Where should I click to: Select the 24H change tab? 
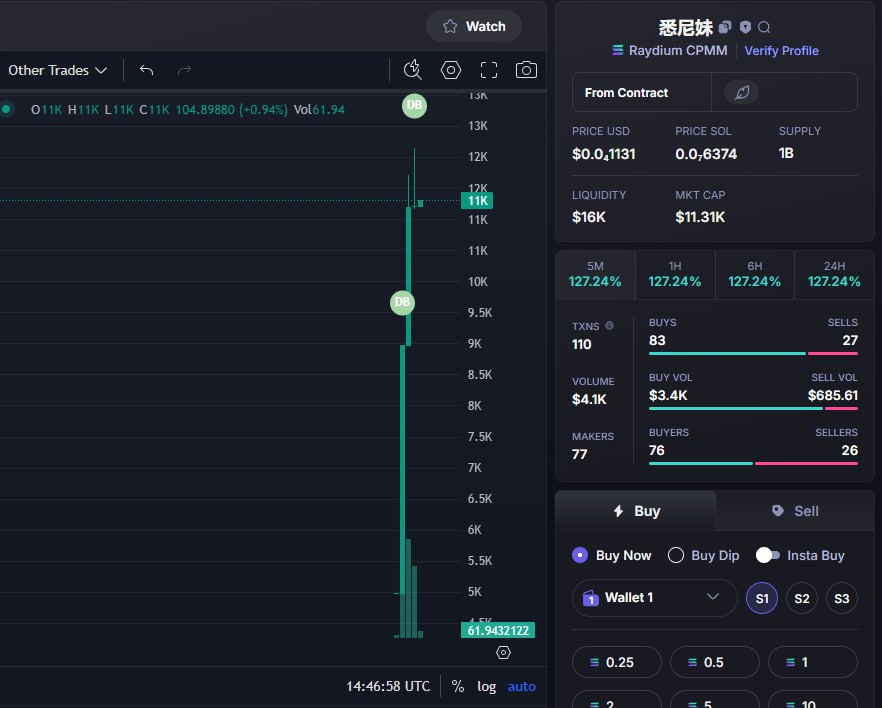click(834, 274)
